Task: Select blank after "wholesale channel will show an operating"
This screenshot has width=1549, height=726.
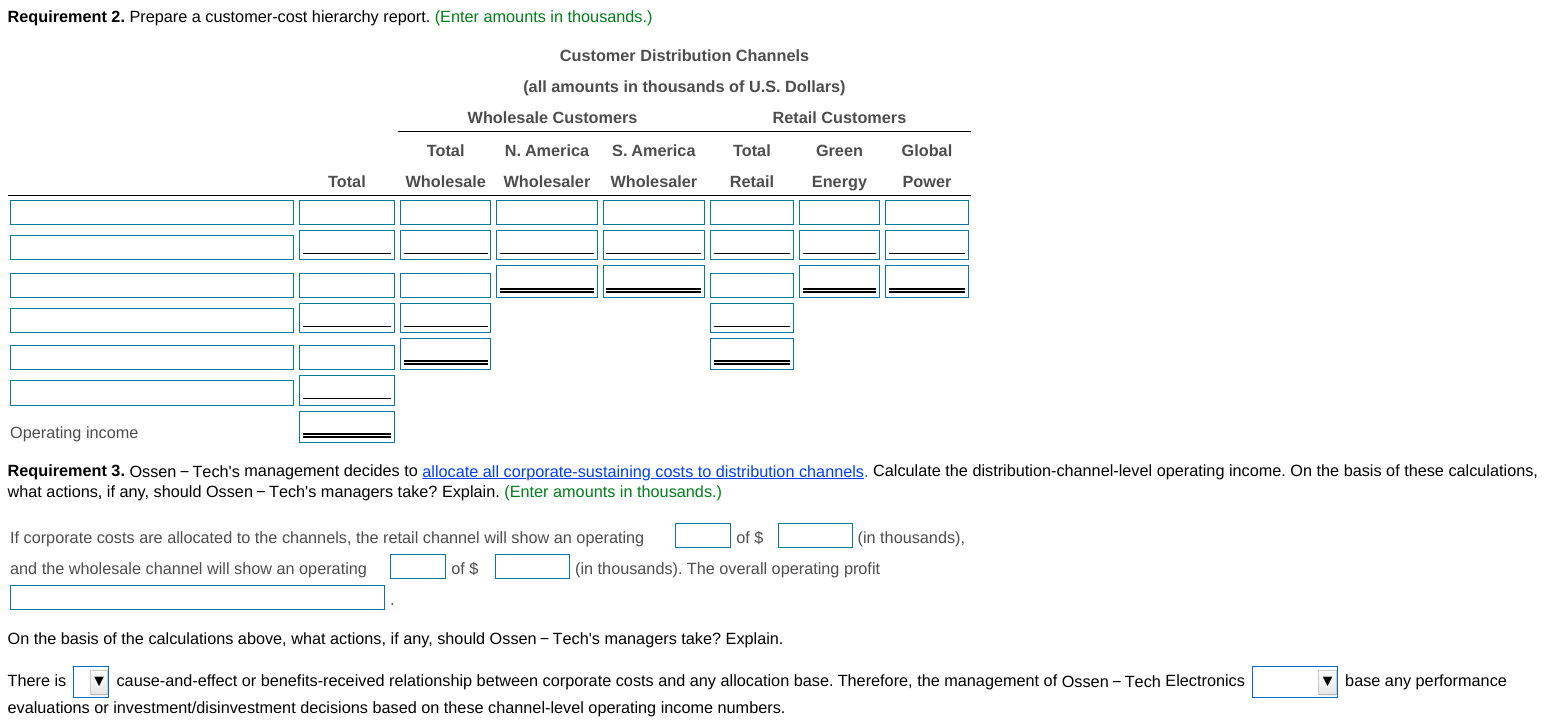Action: [418, 567]
